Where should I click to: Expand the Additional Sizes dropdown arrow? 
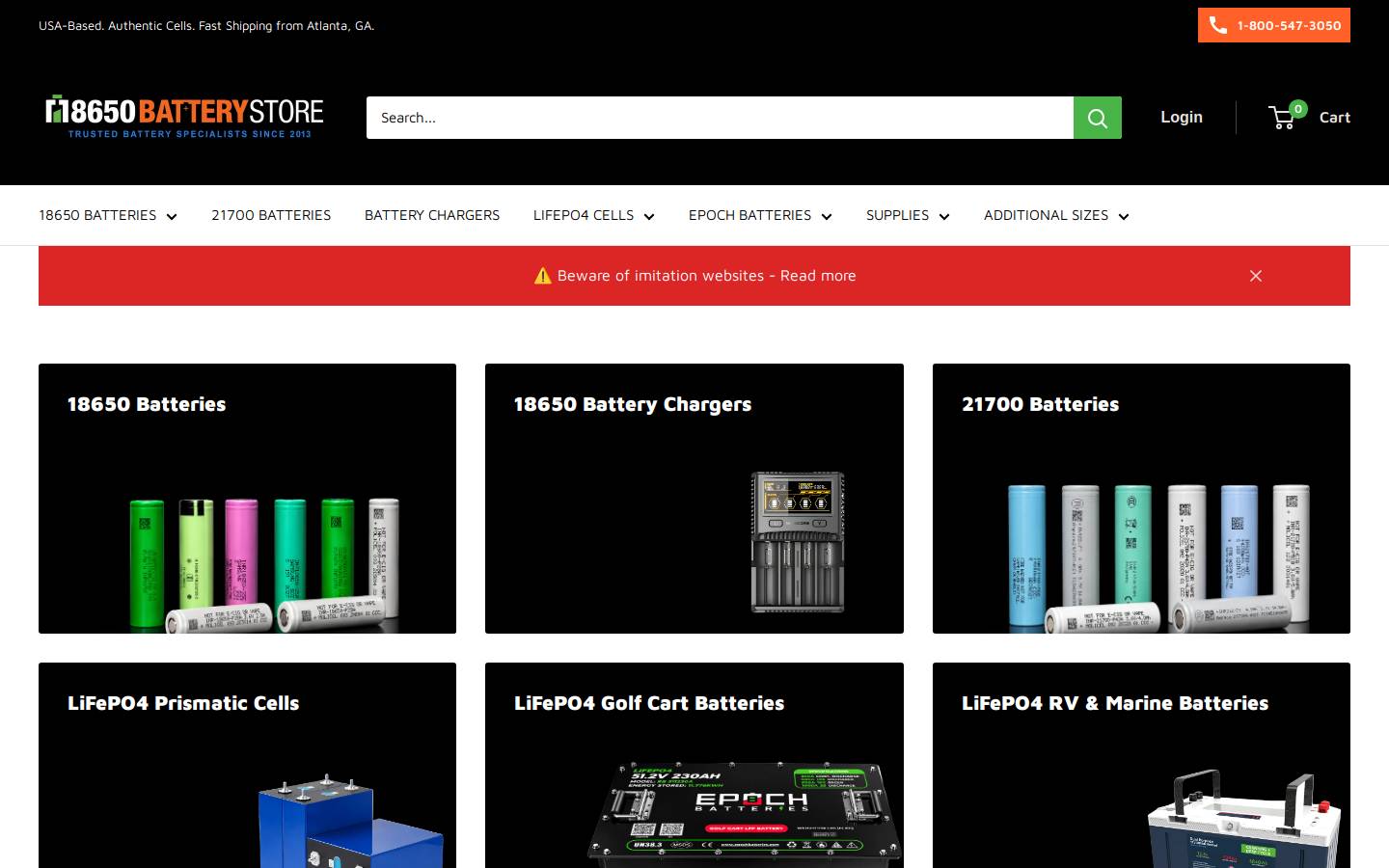click(x=1124, y=216)
